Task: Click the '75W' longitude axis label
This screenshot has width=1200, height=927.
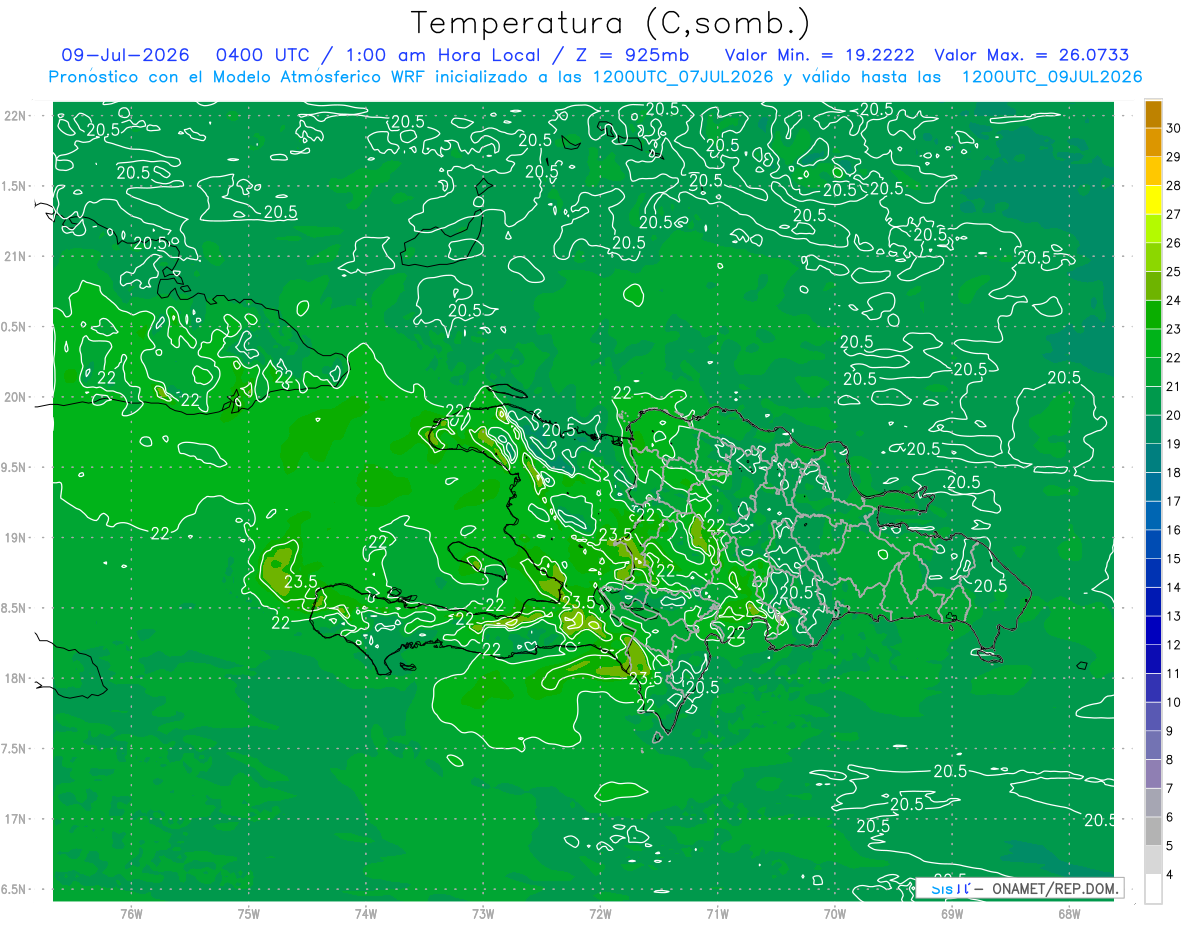Action: (249, 913)
